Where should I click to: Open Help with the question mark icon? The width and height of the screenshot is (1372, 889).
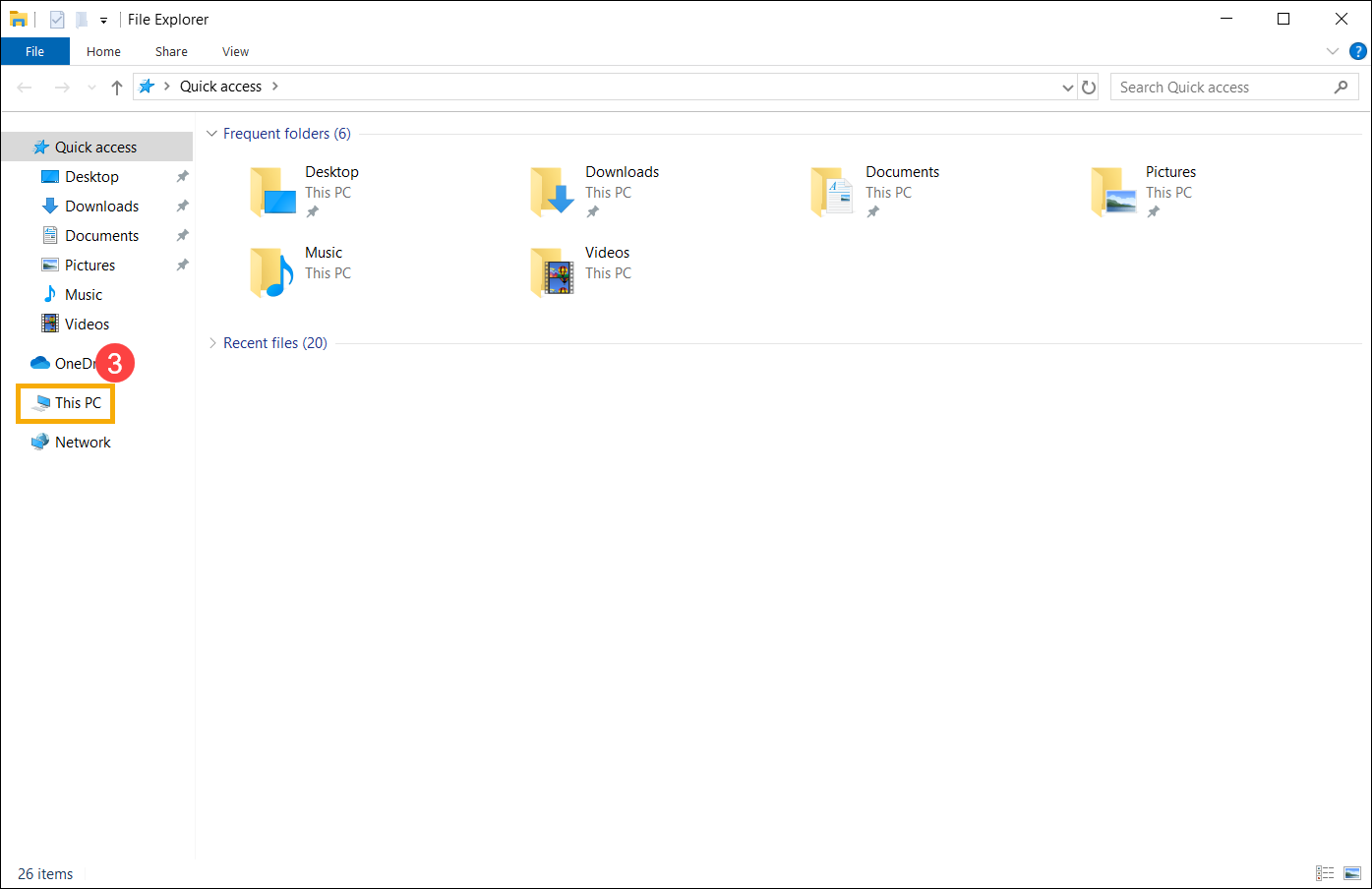pos(1358,51)
